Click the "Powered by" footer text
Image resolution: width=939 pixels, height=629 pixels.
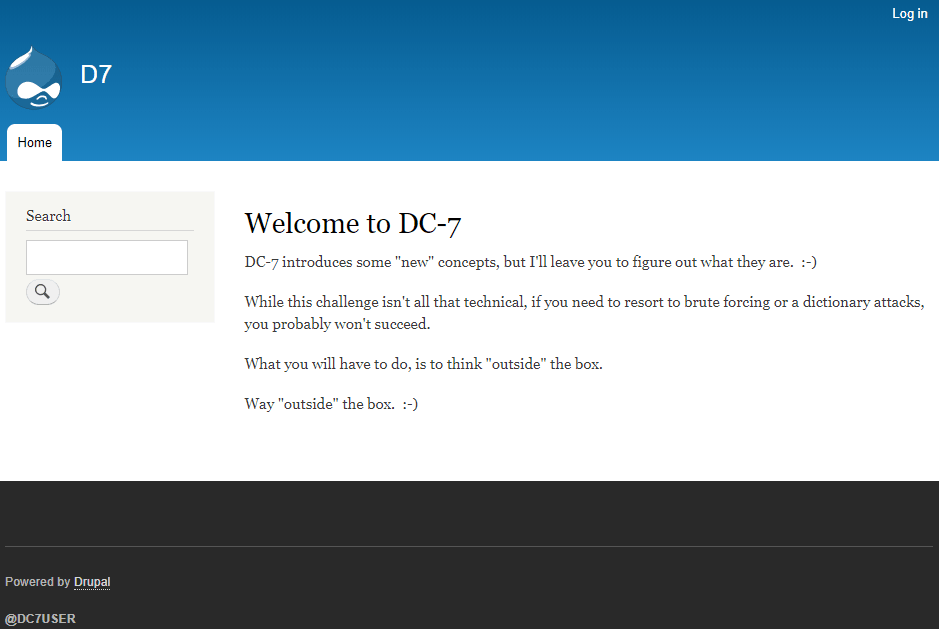tap(38, 582)
